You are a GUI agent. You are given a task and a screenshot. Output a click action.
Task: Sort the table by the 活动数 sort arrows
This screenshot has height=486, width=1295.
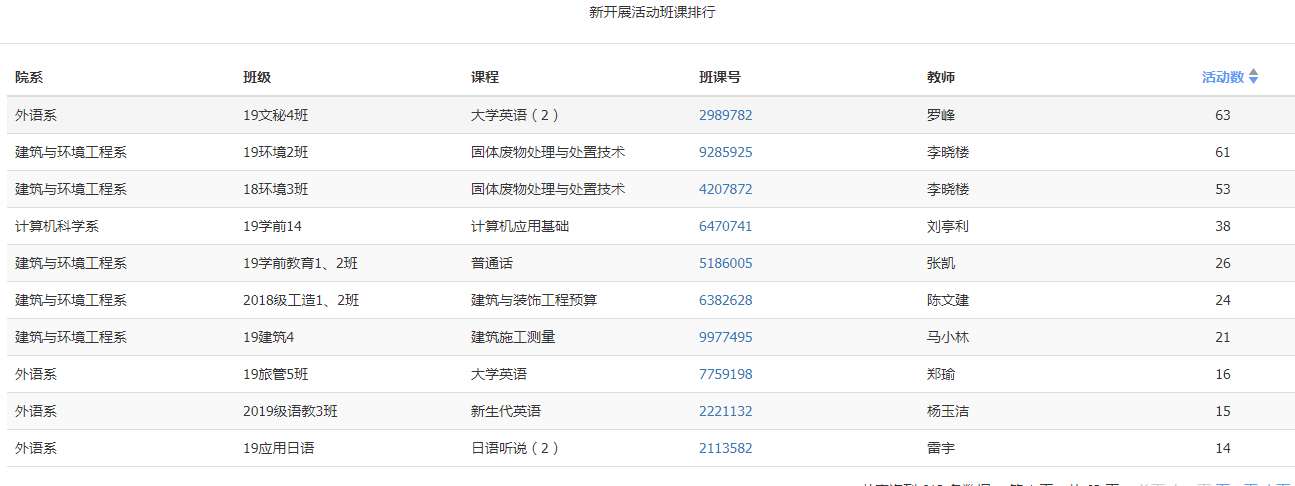coord(1253,77)
